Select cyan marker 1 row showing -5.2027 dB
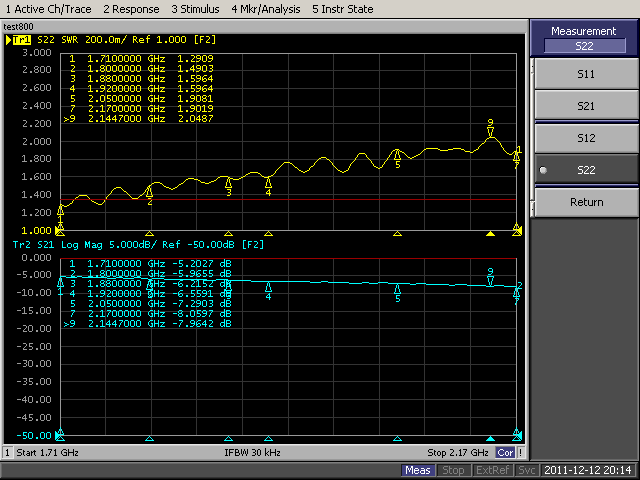The height and width of the screenshot is (480, 640). (150, 263)
